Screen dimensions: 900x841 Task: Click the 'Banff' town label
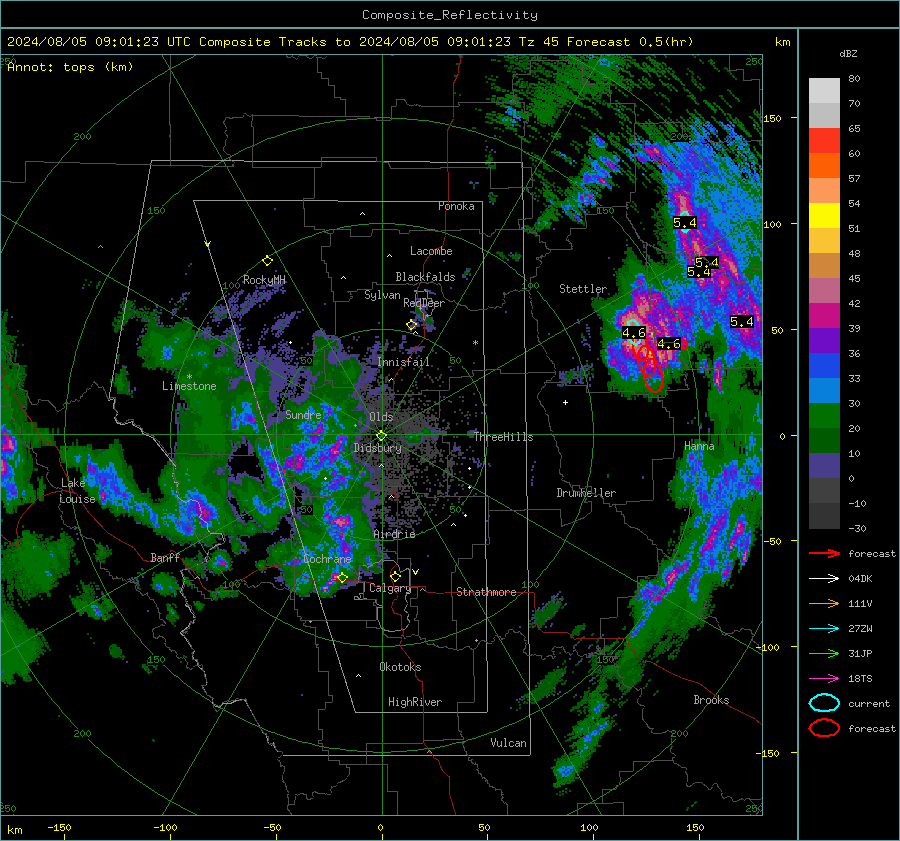click(x=165, y=558)
